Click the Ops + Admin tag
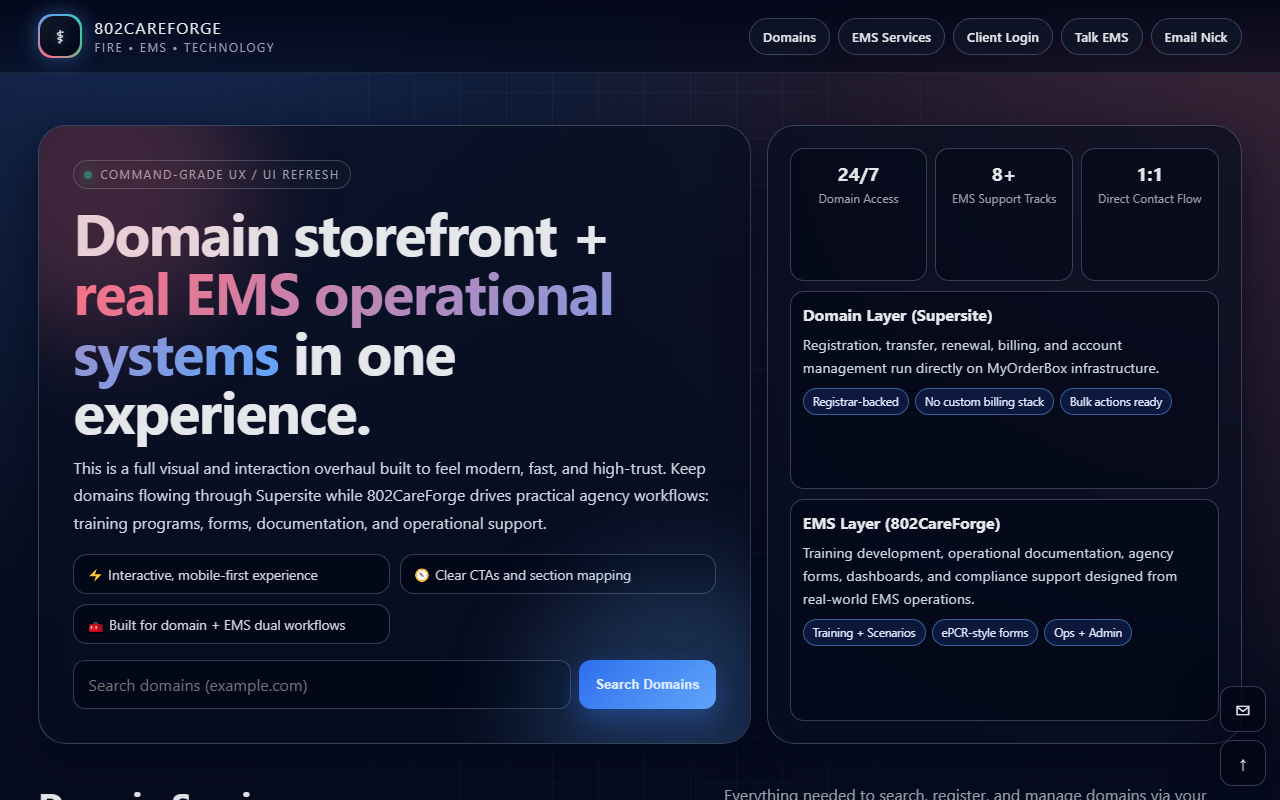Image resolution: width=1280 pixels, height=800 pixels. (1088, 632)
